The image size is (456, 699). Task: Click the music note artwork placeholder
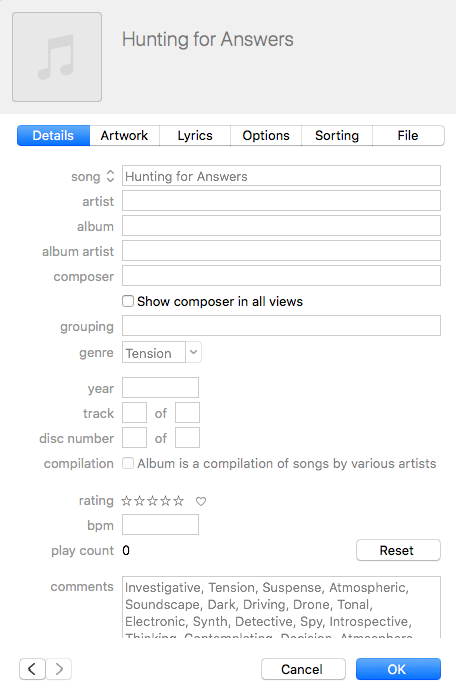click(x=57, y=57)
